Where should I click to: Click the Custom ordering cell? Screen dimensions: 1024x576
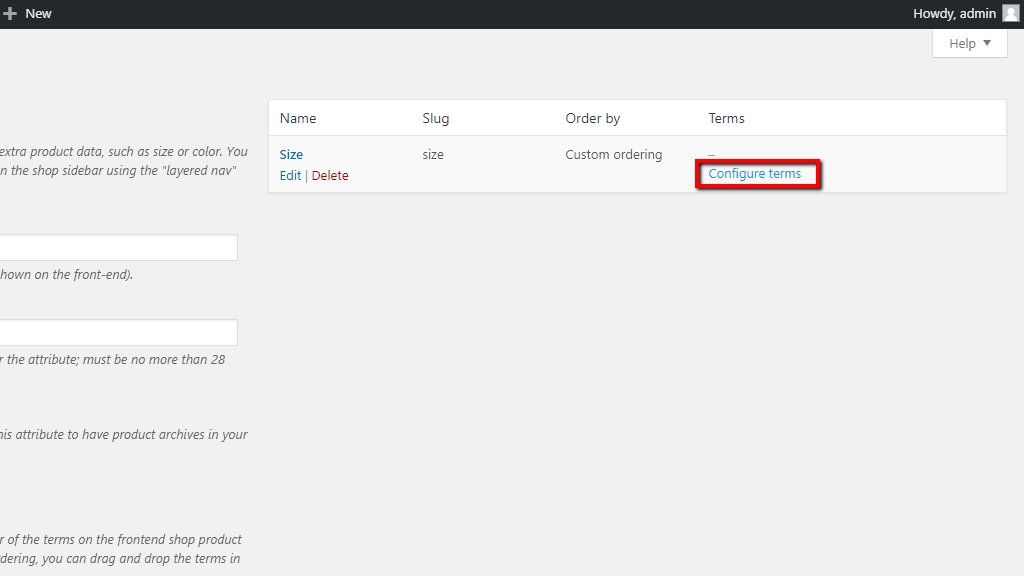[613, 154]
